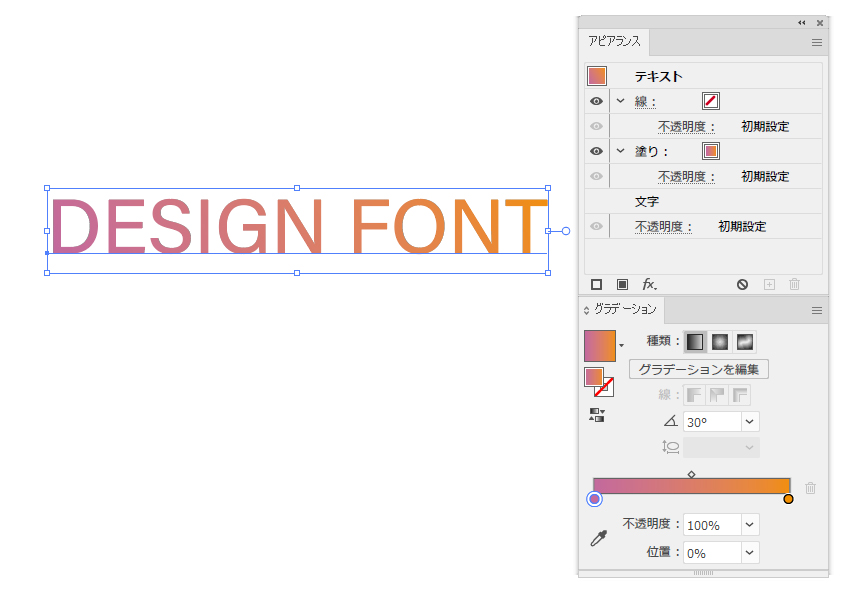
Task: Open the gradient stop 不透明度 dropdown
Action: coord(750,525)
